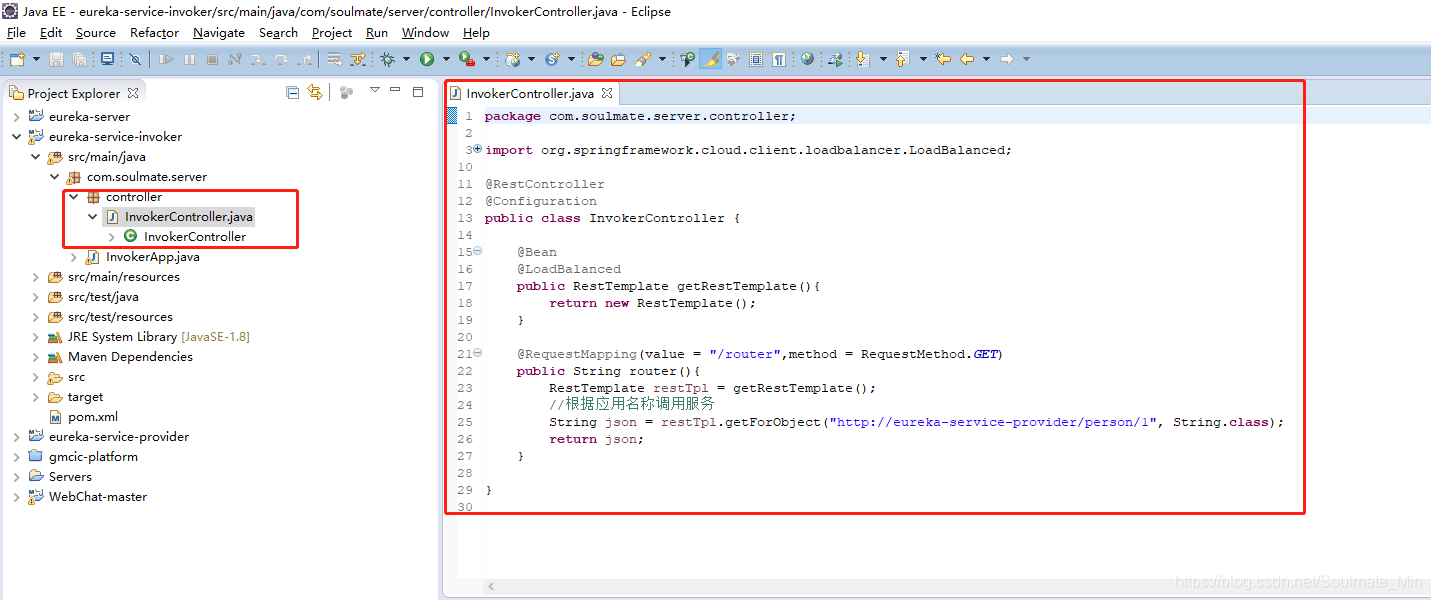Open the File menu
The image size is (1431, 600).
[x=16, y=33]
